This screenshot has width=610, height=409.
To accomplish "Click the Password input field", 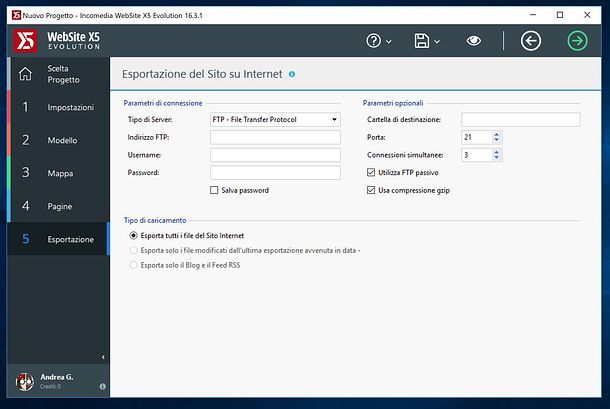I will tap(275, 172).
